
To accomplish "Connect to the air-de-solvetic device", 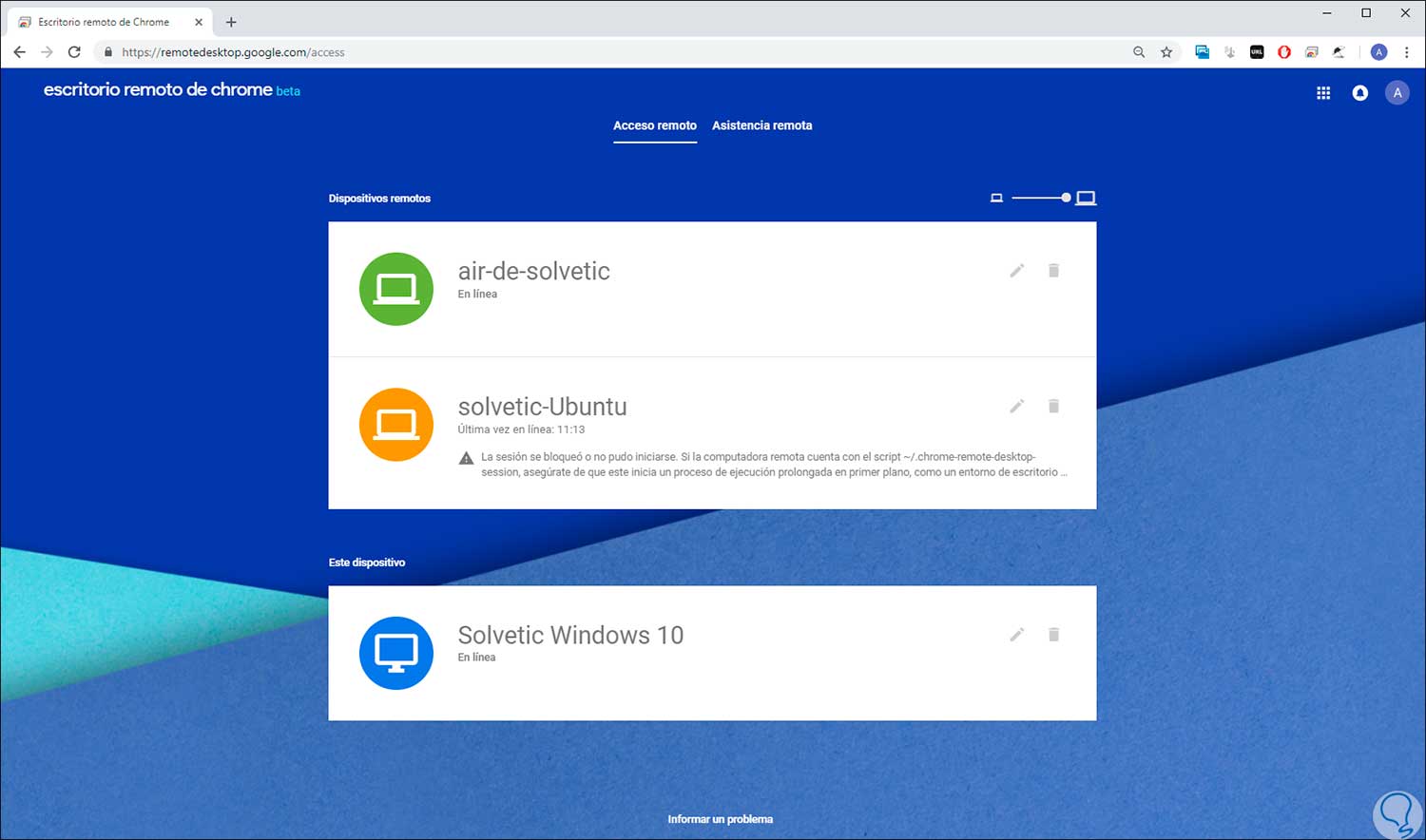I will [x=712, y=289].
